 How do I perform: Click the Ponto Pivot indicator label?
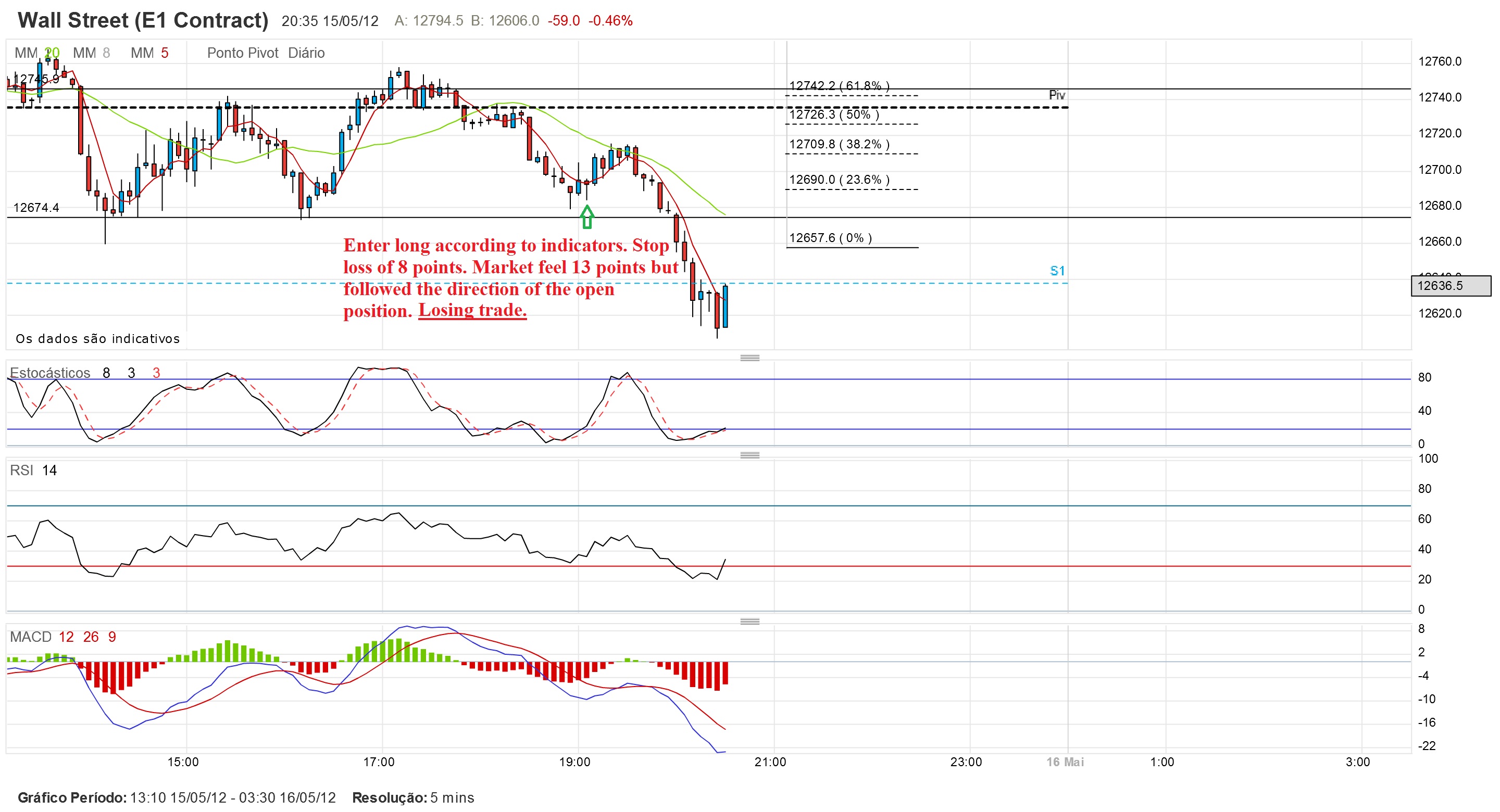tap(243, 53)
